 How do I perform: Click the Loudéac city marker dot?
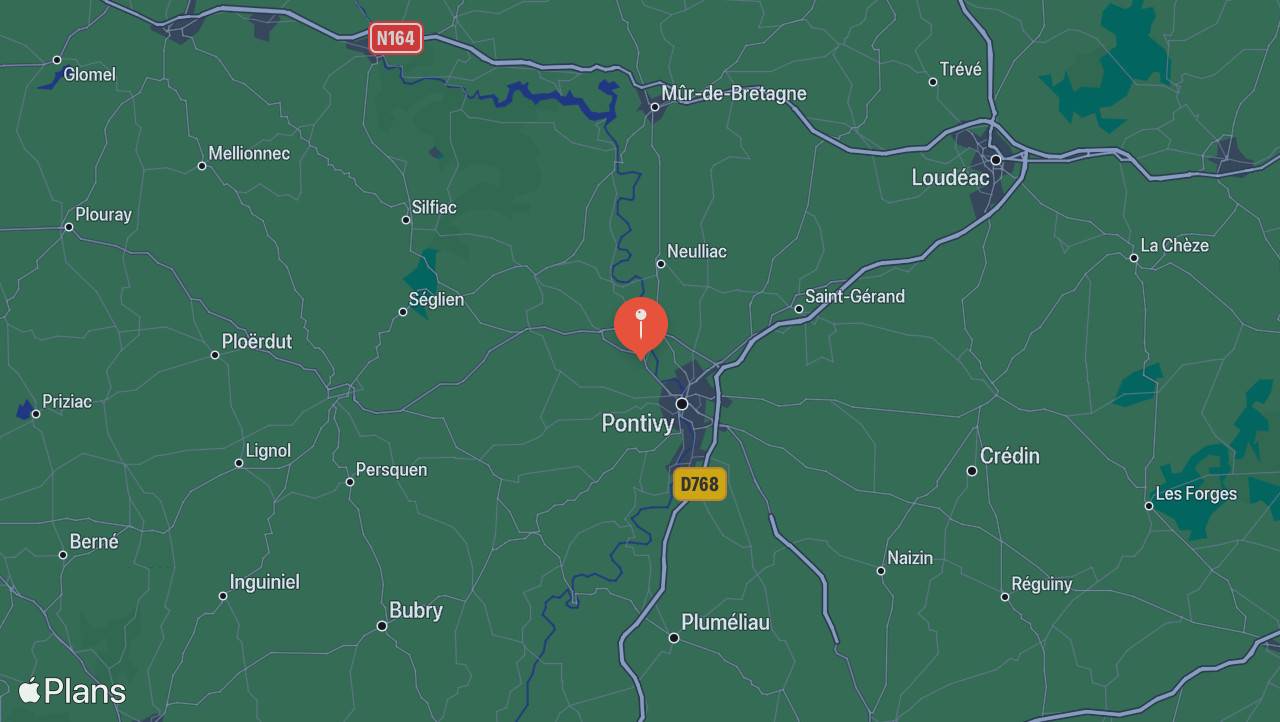(x=996, y=160)
